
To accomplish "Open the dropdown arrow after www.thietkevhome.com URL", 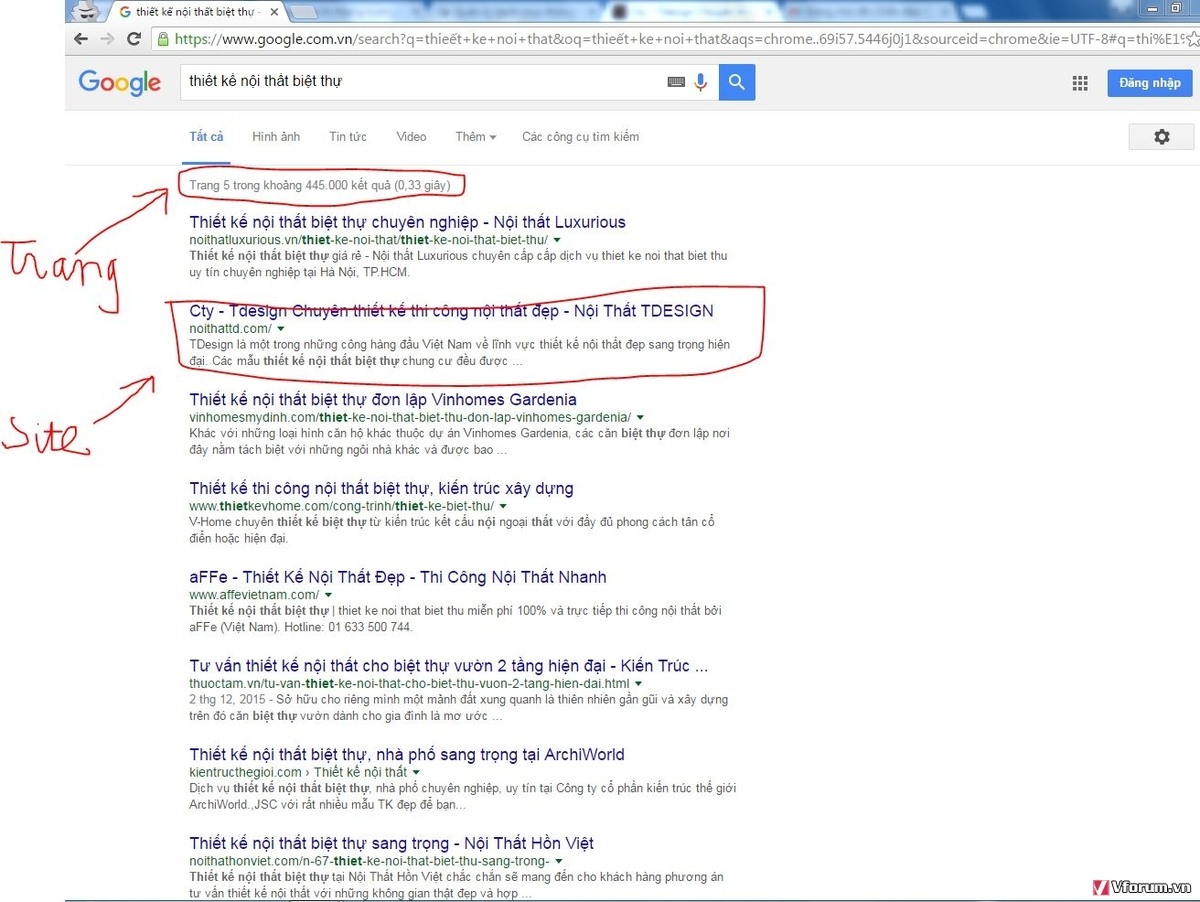I will pos(503,507).
